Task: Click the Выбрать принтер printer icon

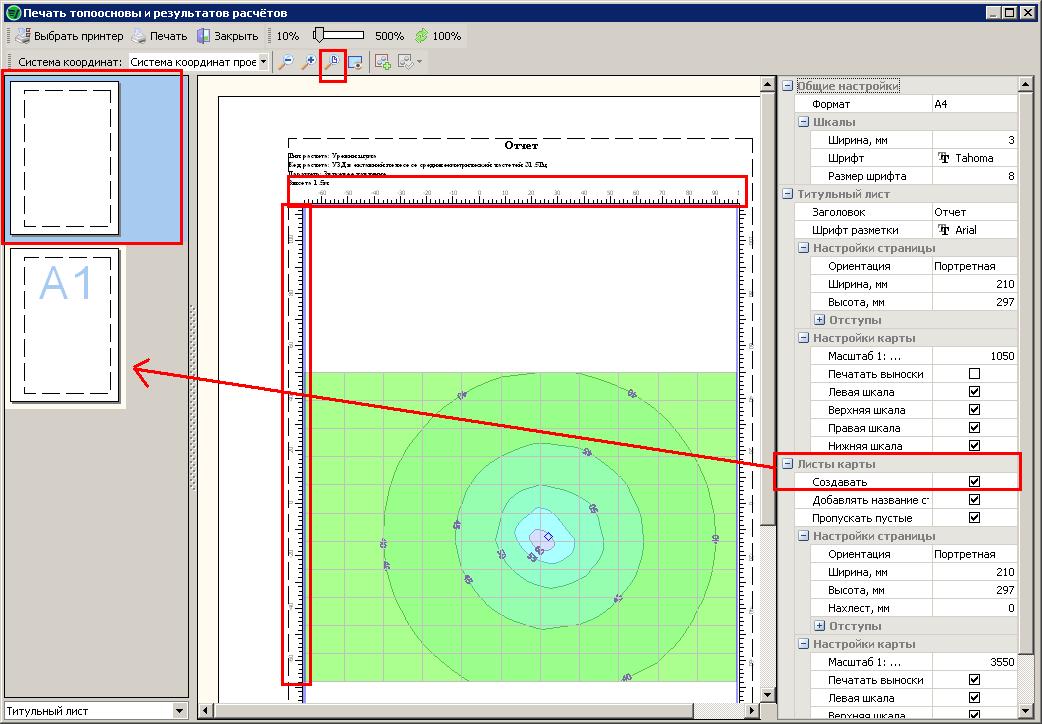Action: (21, 36)
